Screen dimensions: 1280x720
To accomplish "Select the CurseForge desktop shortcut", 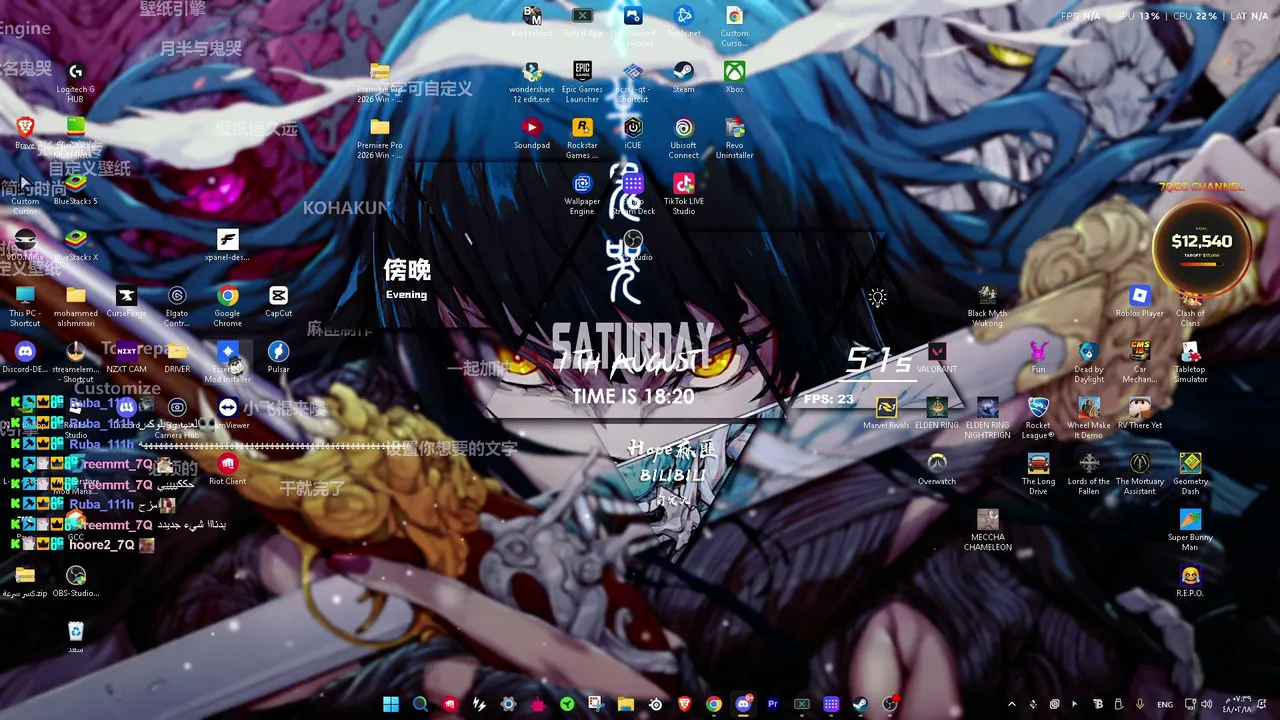I will (x=126, y=301).
